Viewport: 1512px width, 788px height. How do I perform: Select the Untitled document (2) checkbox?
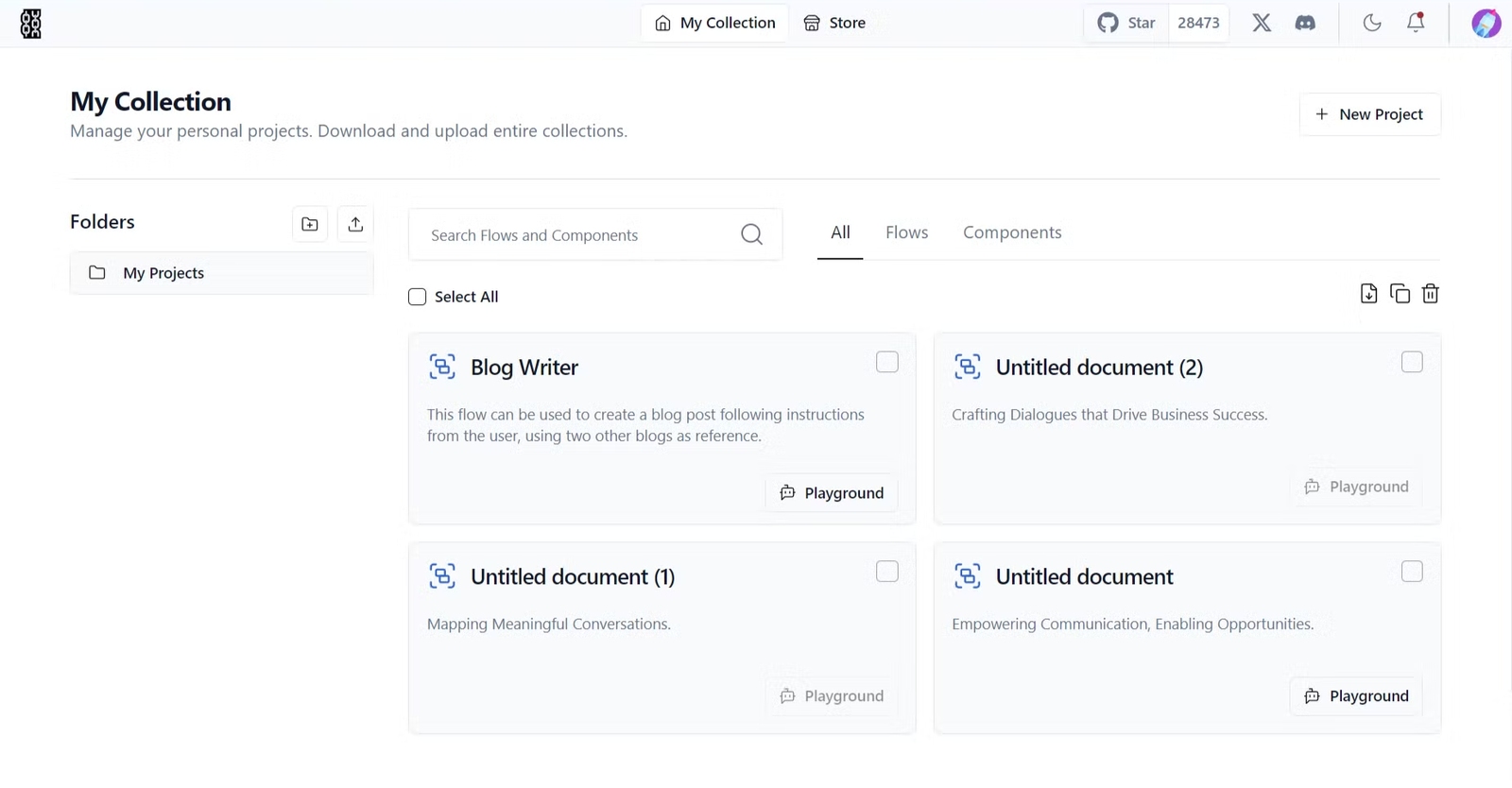(1412, 362)
